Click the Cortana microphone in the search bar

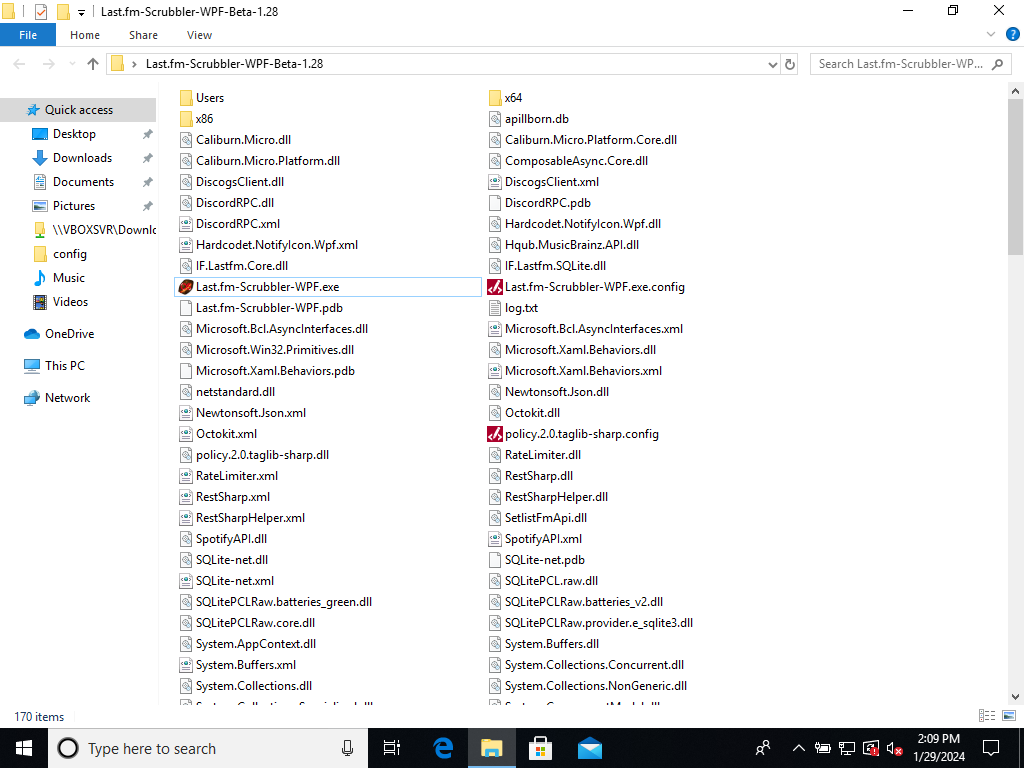(x=347, y=748)
